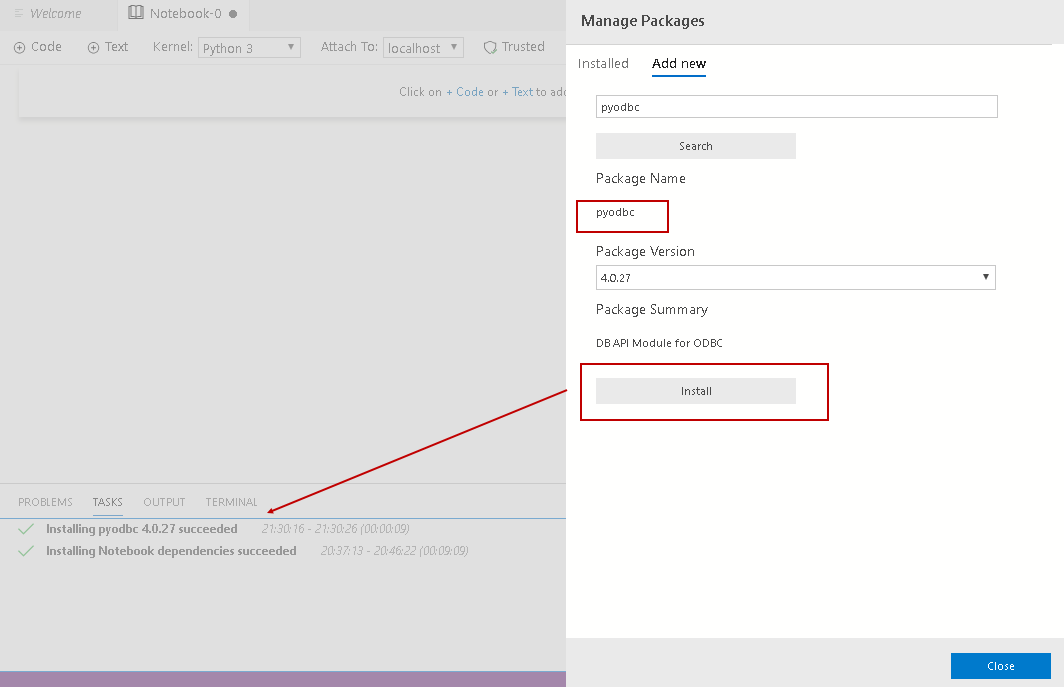Click the Notebook dependencies success checkmark
1064x687 pixels.
pyautogui.click(x=26, y=551)
